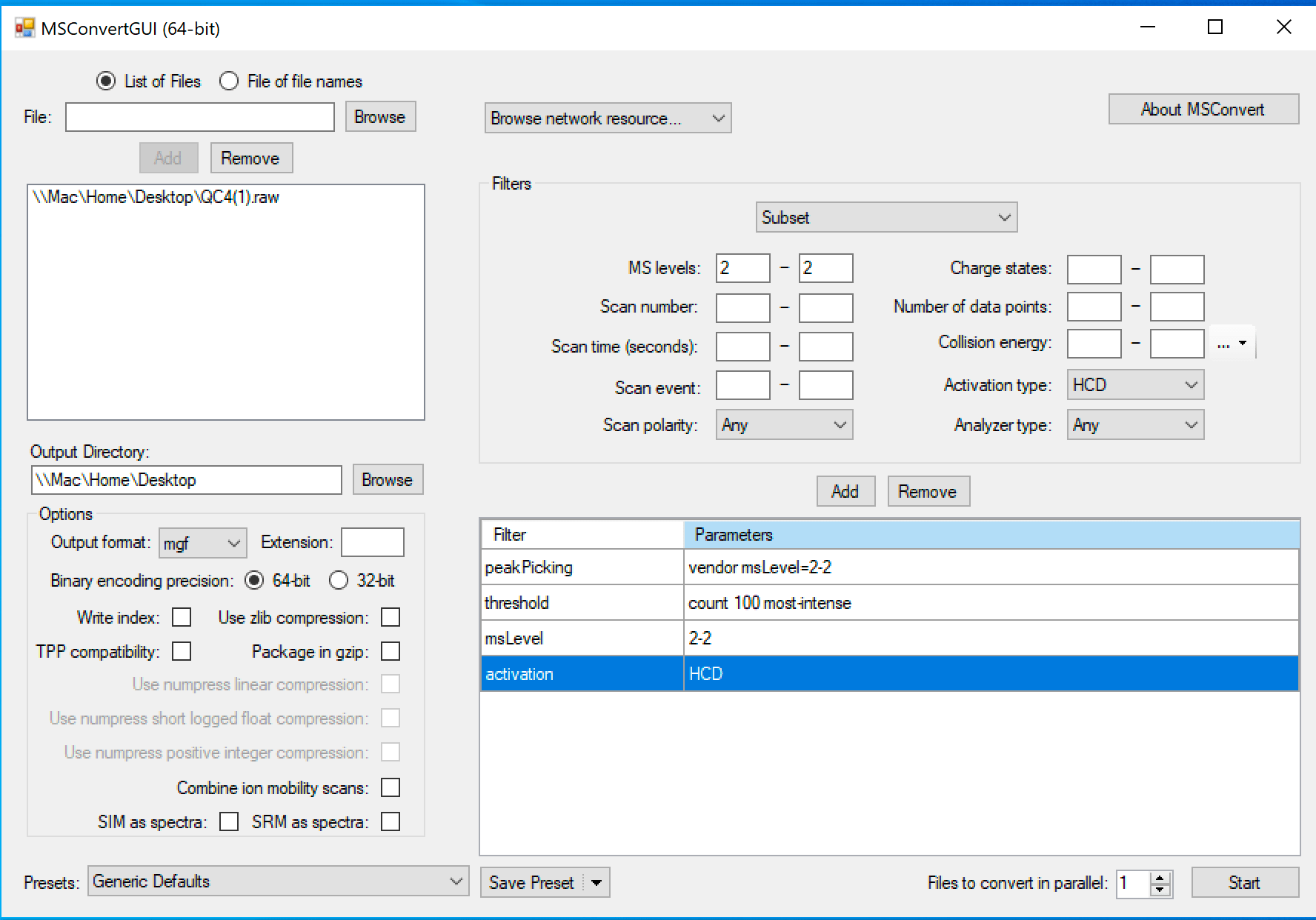The width and height of the screenshot is (1316, 920).
Task: Click Remove button under File field
Action: click(251, 159)
